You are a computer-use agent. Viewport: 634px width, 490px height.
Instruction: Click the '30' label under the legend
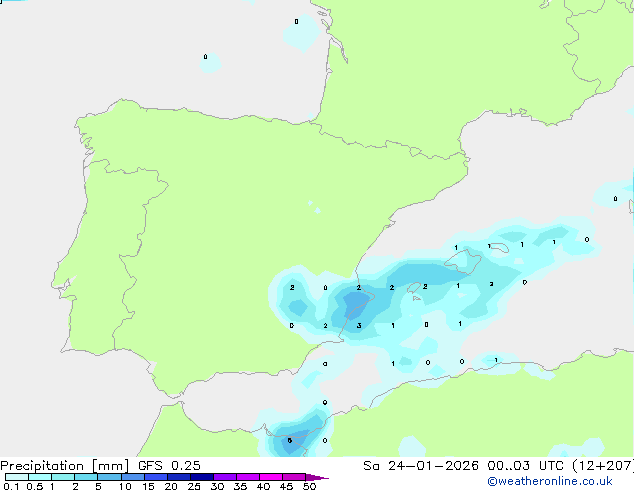coord(217,486)
